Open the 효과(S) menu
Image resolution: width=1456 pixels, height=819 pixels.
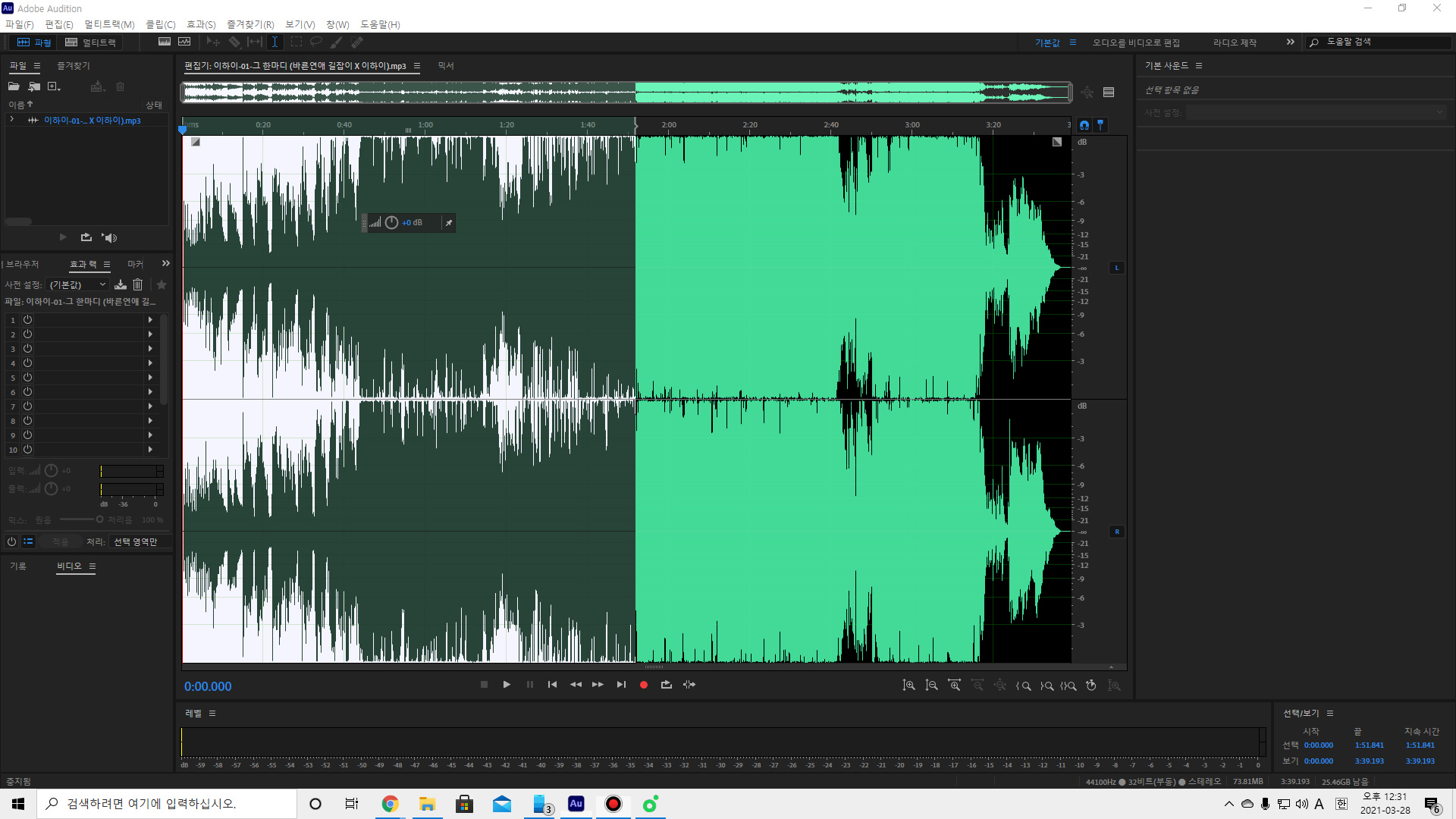[x=201, y=24]
